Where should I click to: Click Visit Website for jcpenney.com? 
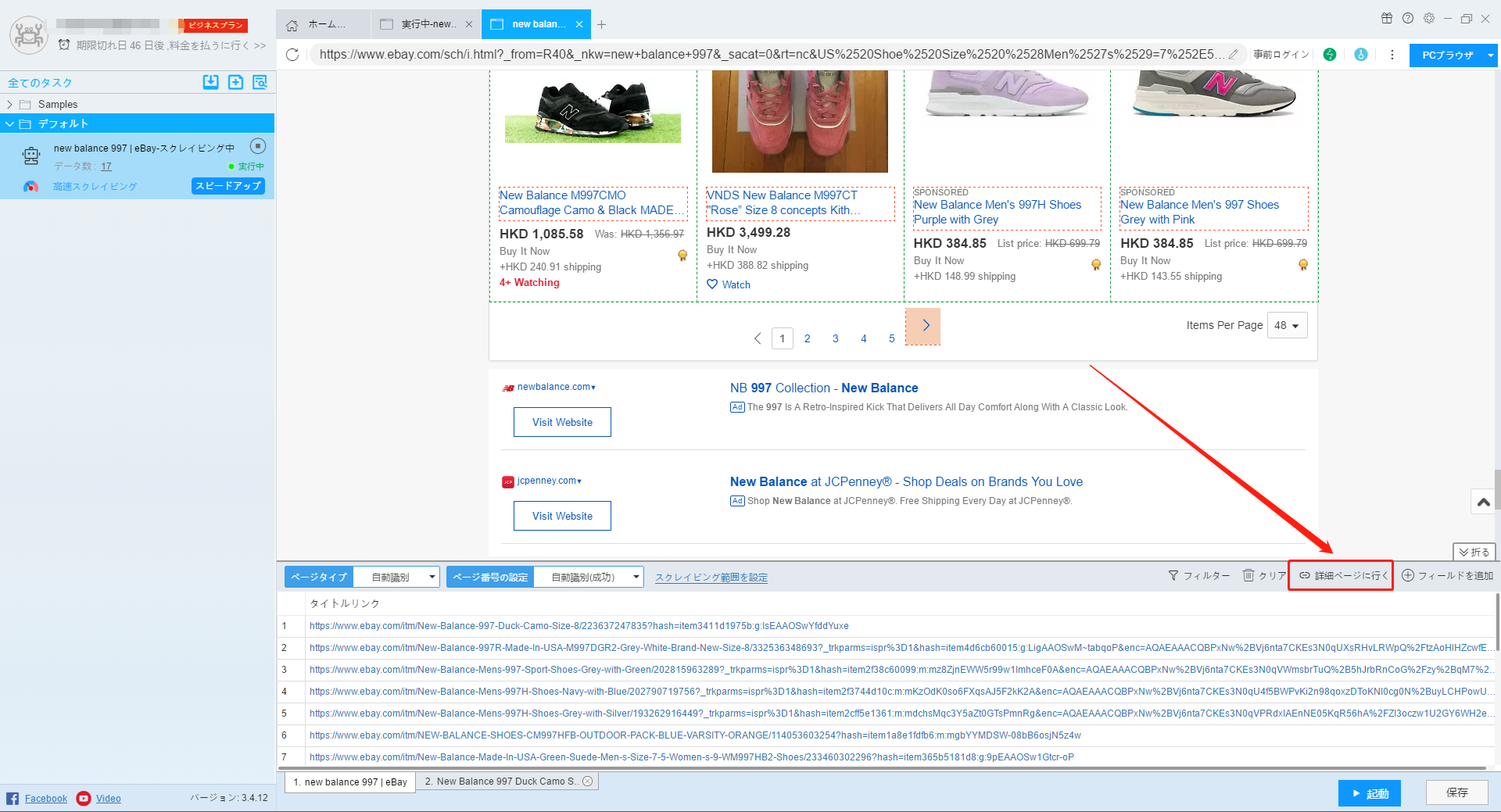click(x=562, y=516)
